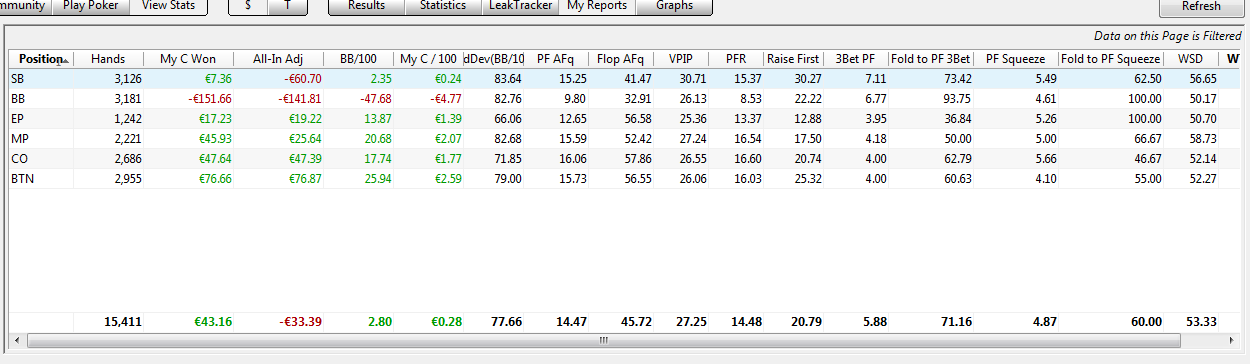Sort by 3Bet PF column header
Screen dimensions: 1252x364
tap(856, 59)
